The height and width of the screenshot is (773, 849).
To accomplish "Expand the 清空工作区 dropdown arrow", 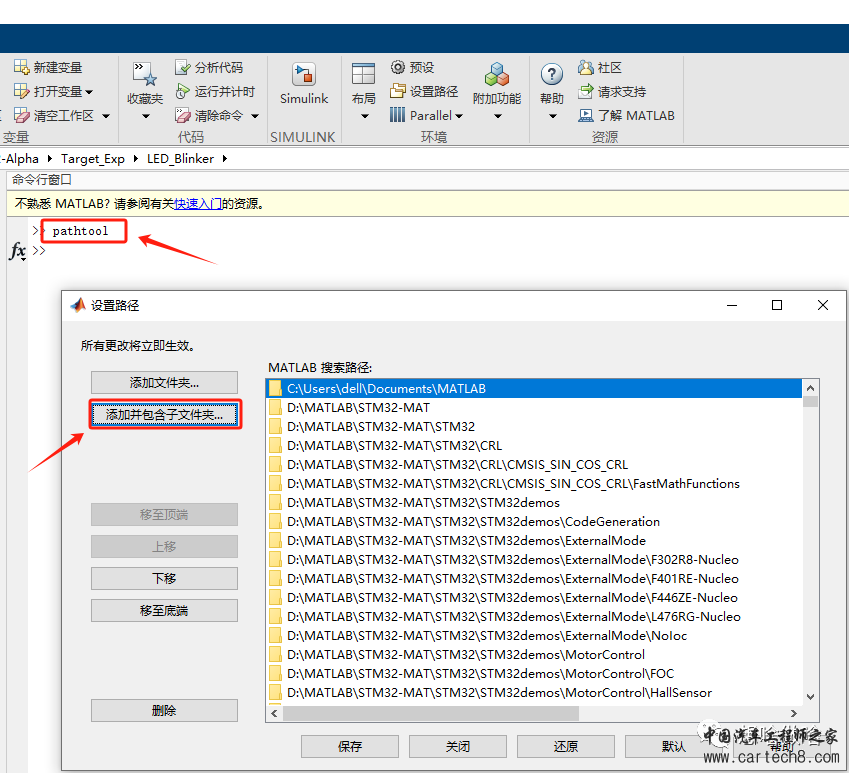I will pos(106,116).
